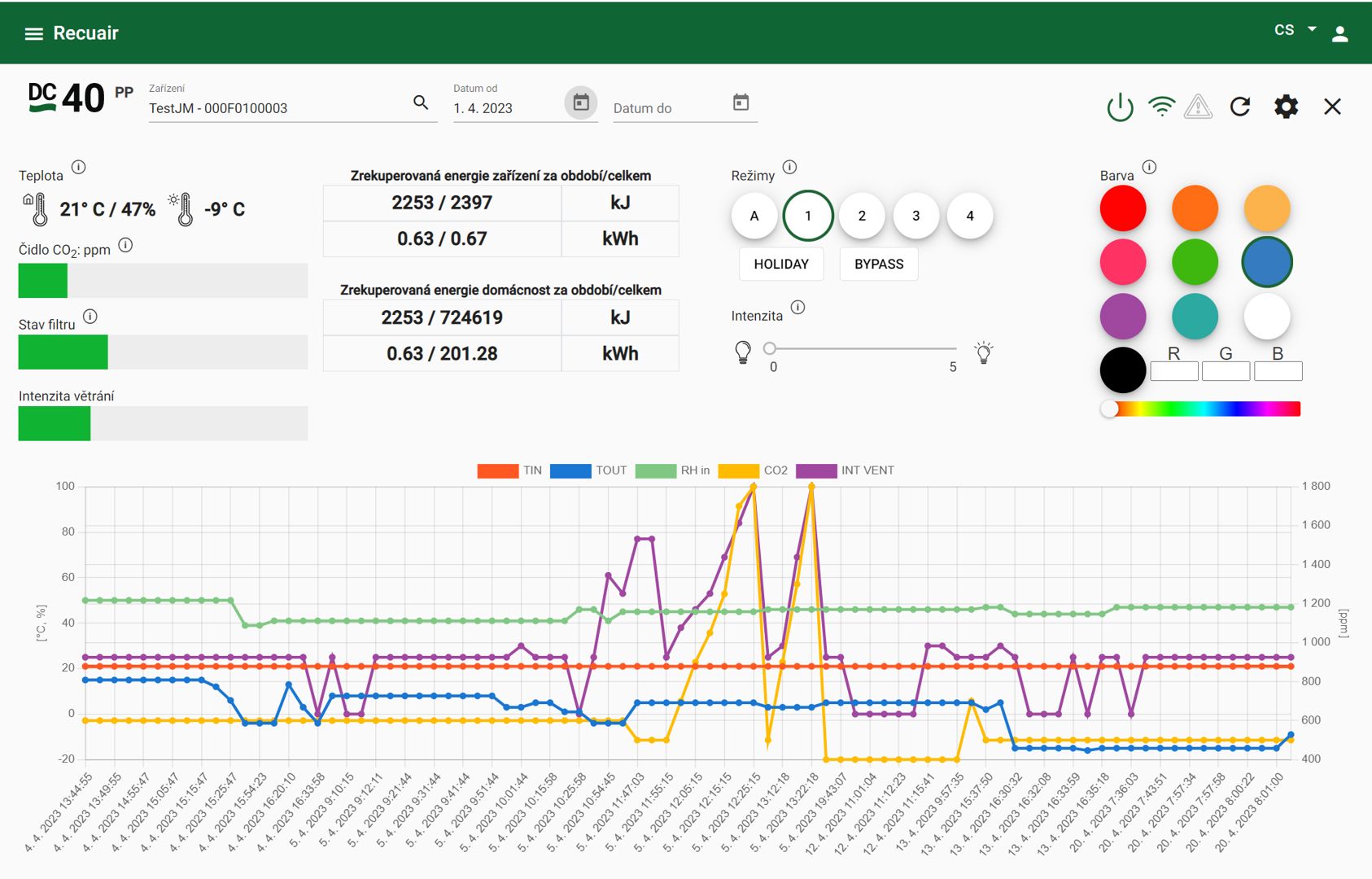Select ventilation mode A
This screenshot has width=1372, height=879.
[x=754, y=216]
